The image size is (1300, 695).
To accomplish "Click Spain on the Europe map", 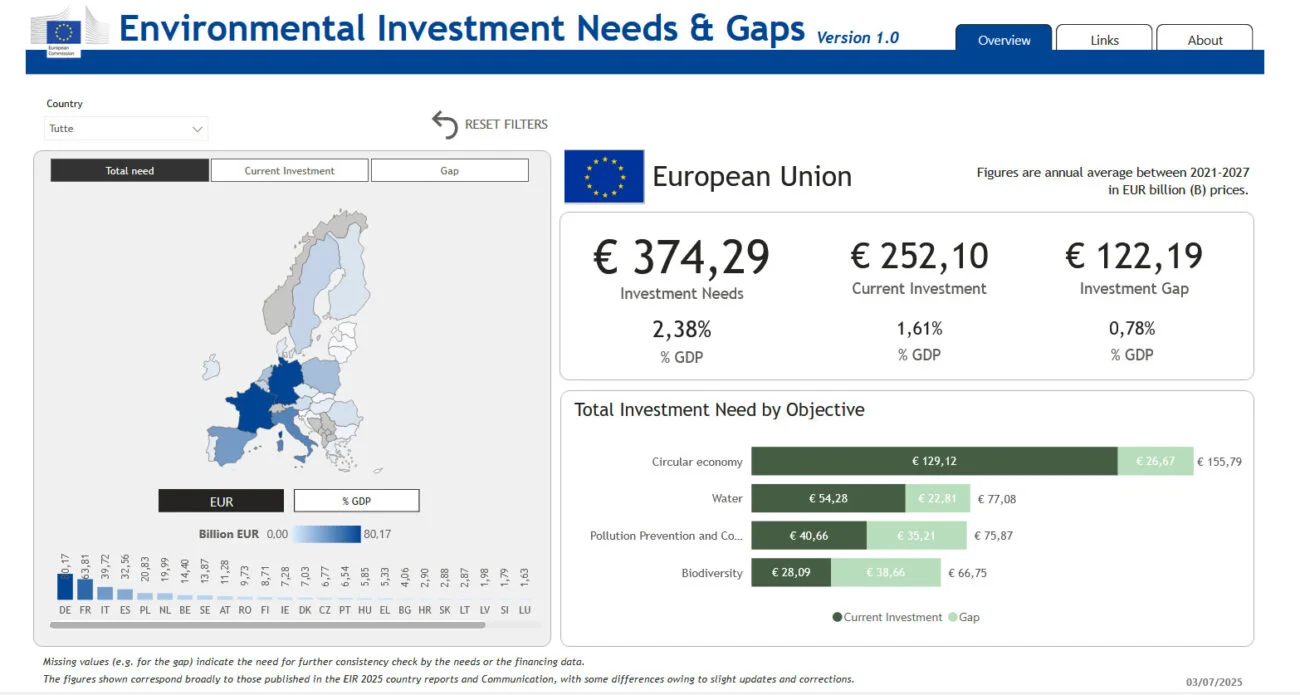I will (x=233, y=442).
